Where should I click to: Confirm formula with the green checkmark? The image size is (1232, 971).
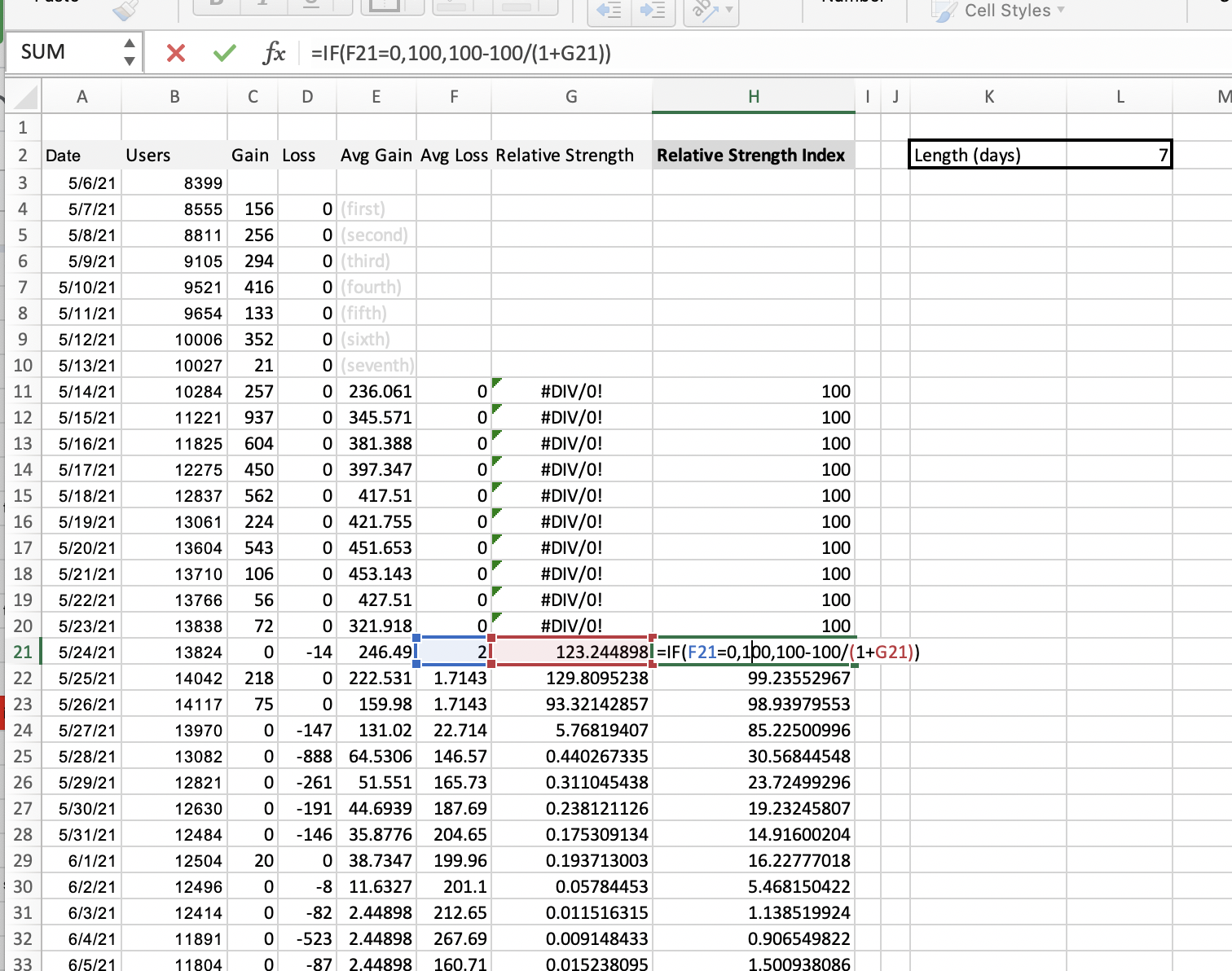point(224,52)
